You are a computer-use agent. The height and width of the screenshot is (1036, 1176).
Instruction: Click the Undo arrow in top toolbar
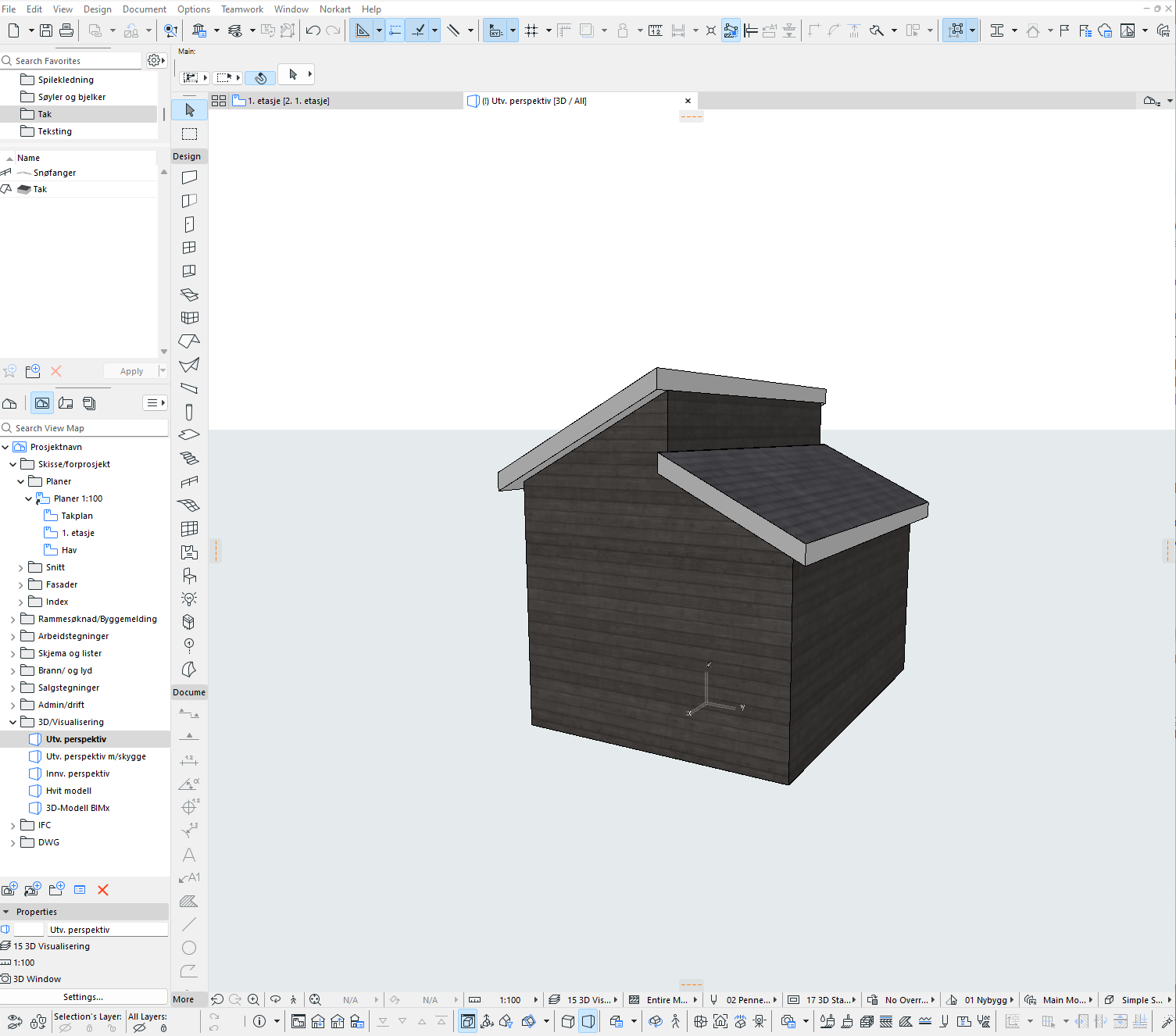coord(313,30)
